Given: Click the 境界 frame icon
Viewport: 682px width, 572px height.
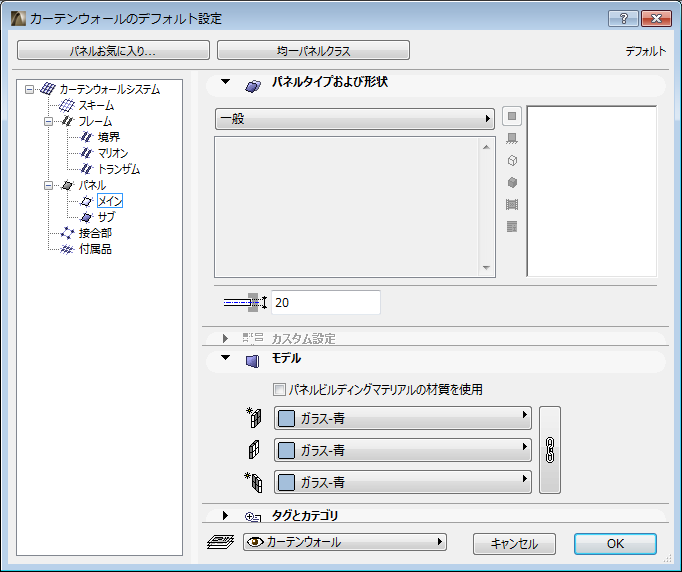Looking at the screenshot, I should (87, 137).
